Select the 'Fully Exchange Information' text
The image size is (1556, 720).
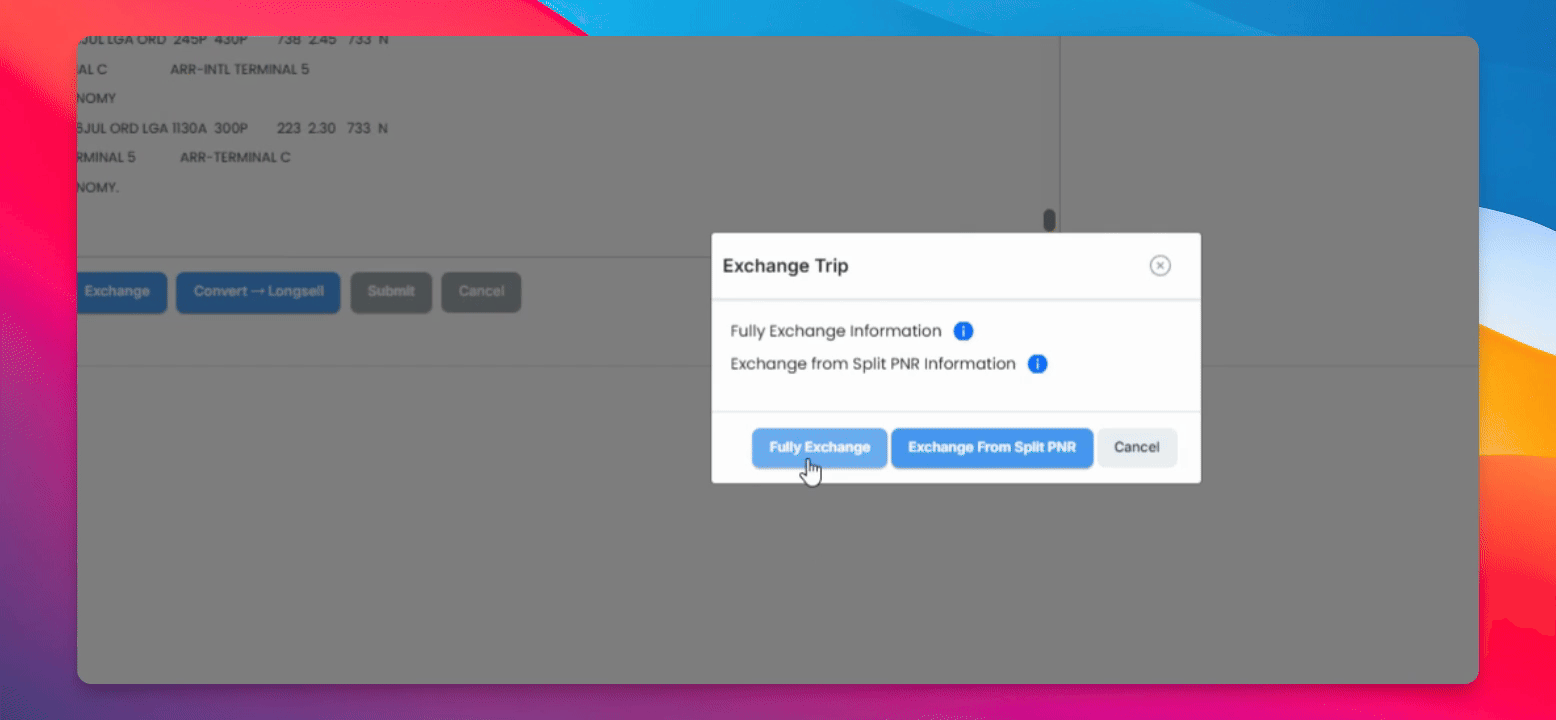pos(836,331)
